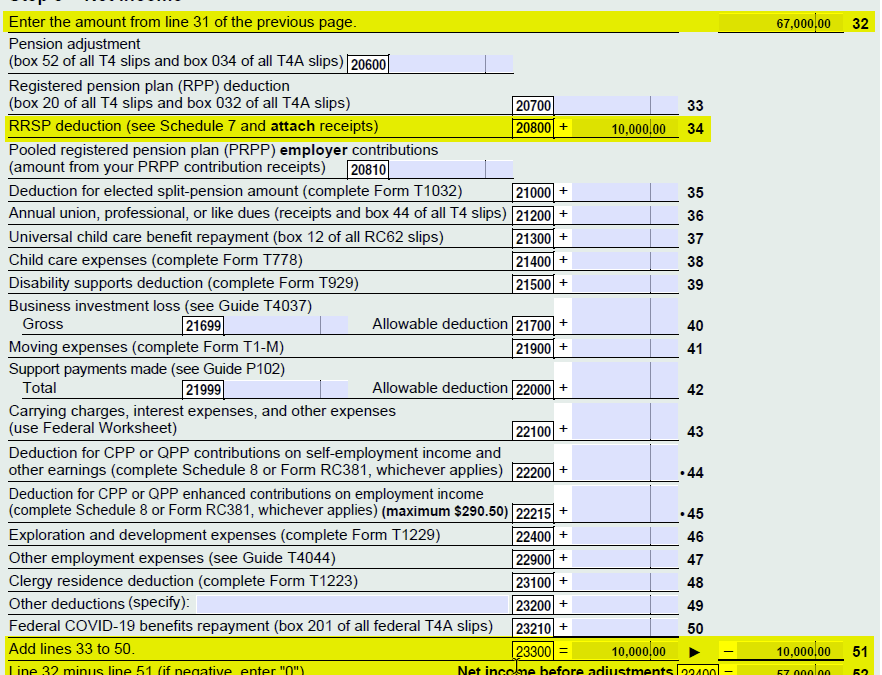Click the CPP enhanced contributions field on line 45
The width and height of the screenshot is (882, 675).
[625, 504]
